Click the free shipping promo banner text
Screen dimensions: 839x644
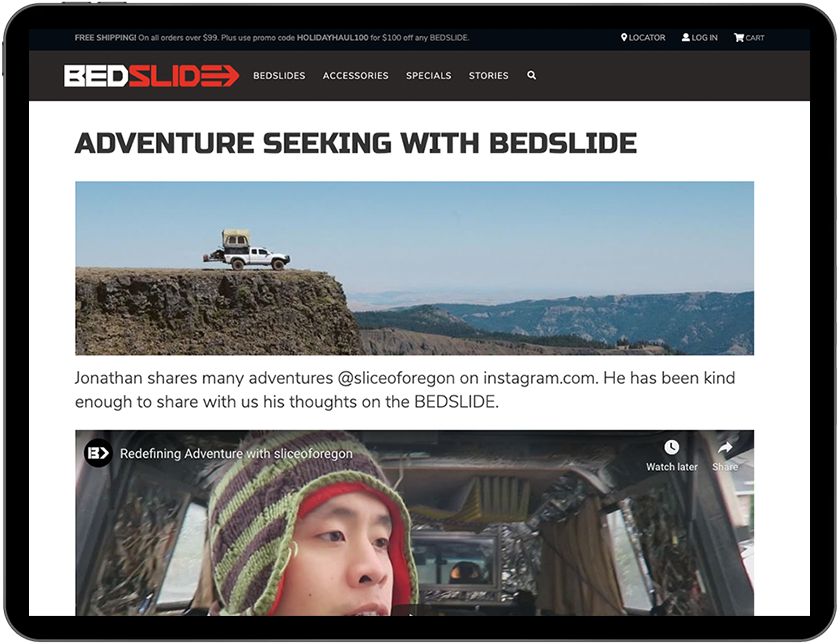(x=272, y=37)
